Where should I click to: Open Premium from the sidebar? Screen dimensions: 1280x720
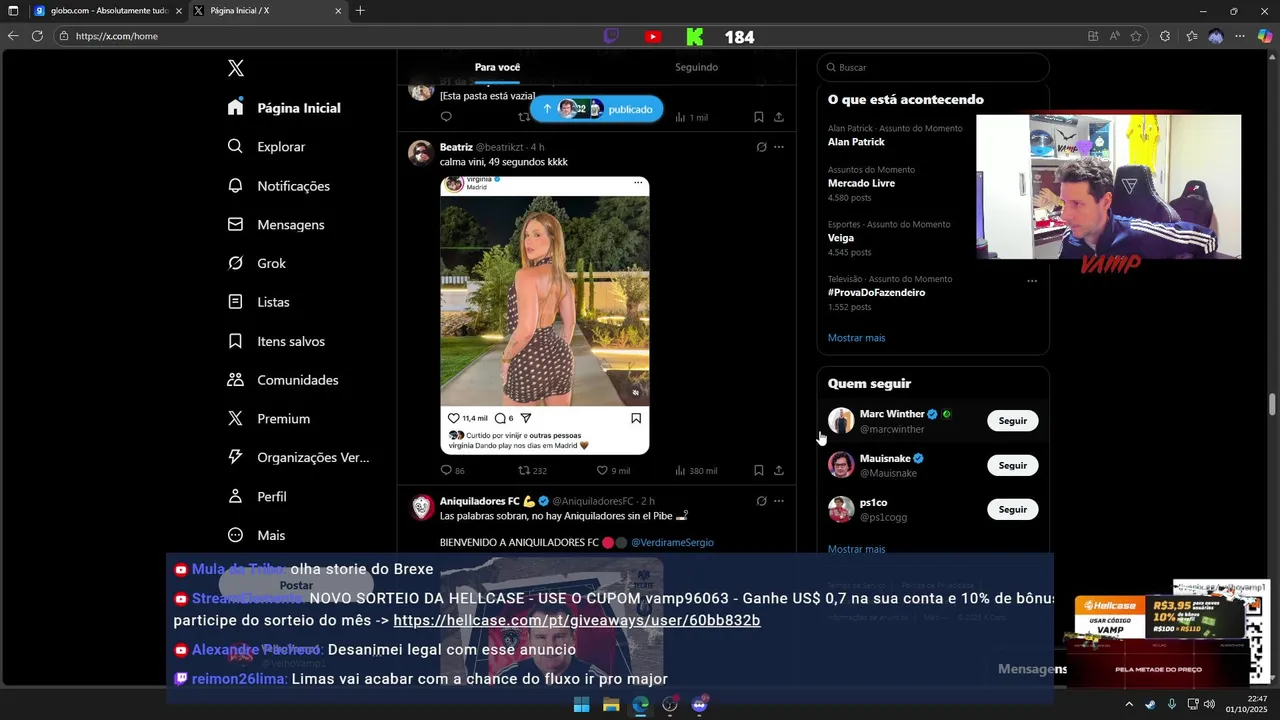click(269, 419)
